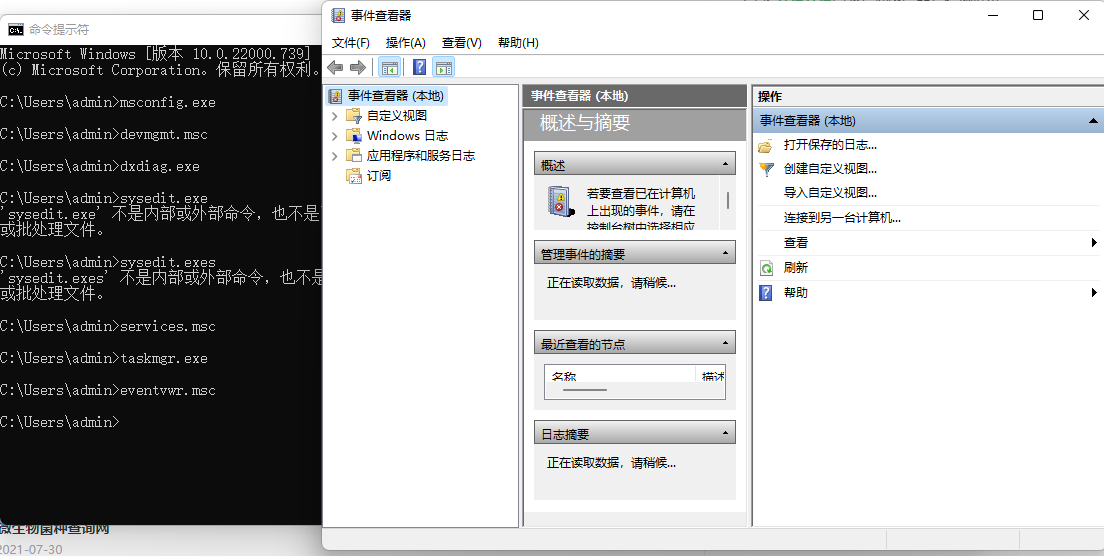
Task: Click services.msc line in command prompt
Action: coord(108,327)
